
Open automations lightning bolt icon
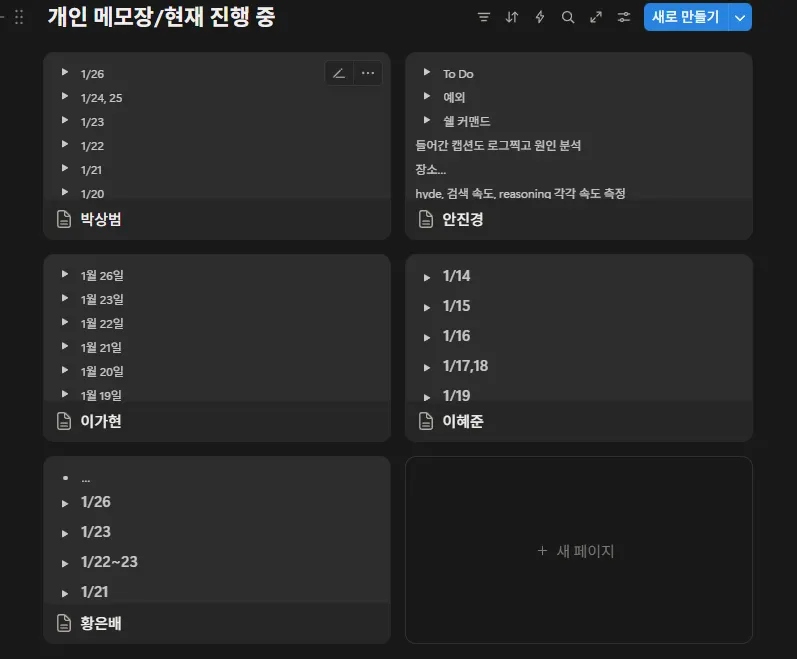(540, 17)
